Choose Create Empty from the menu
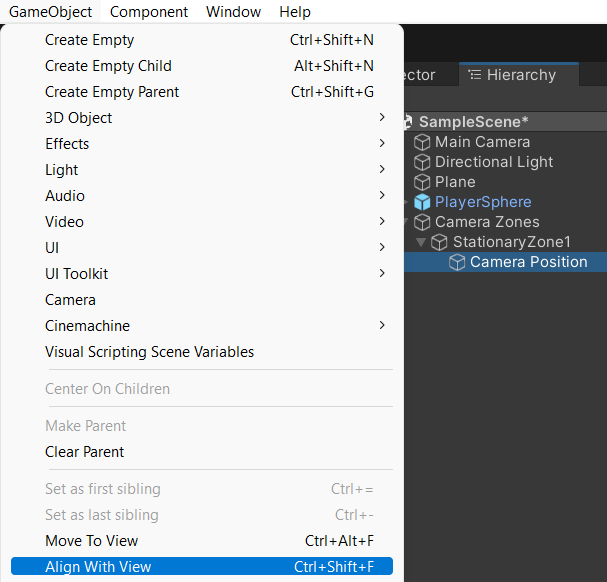Image resolution: width=607 pixels, height=582 pixels. pyautogui.click(x=202, y=40)
